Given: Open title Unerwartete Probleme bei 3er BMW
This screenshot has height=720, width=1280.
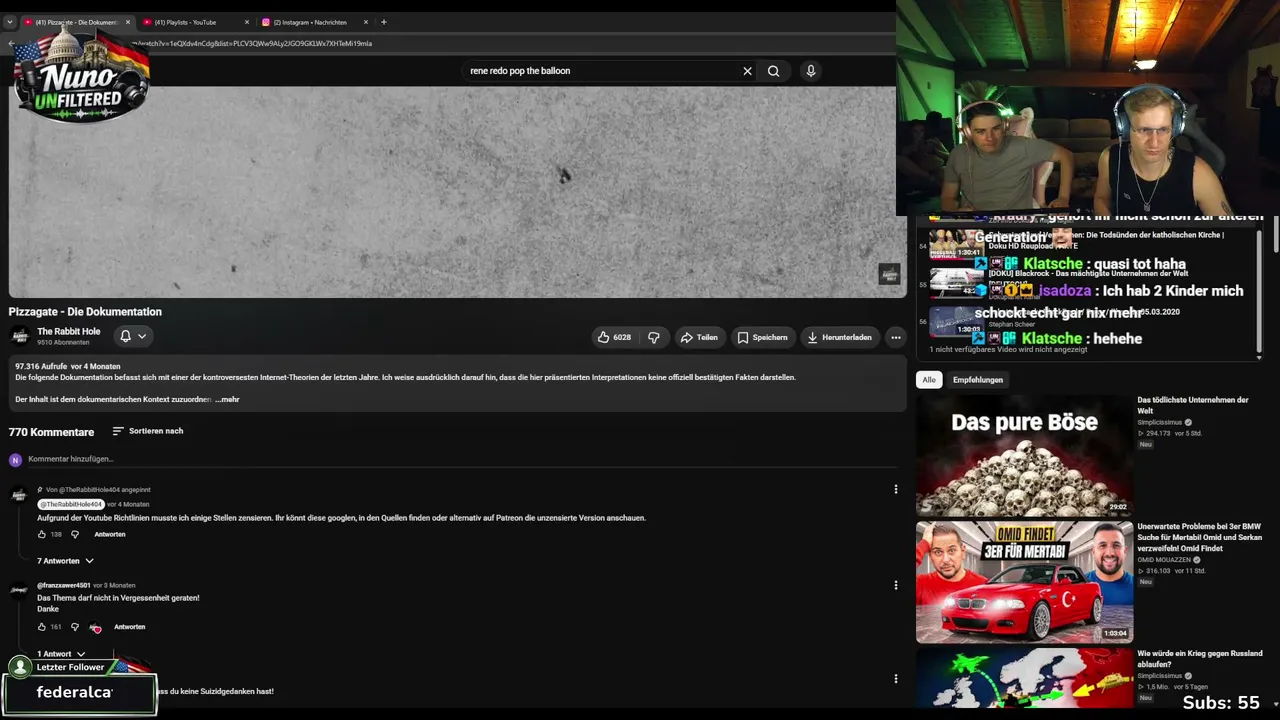Looking at the screenshot, I should pos(1200,537).
